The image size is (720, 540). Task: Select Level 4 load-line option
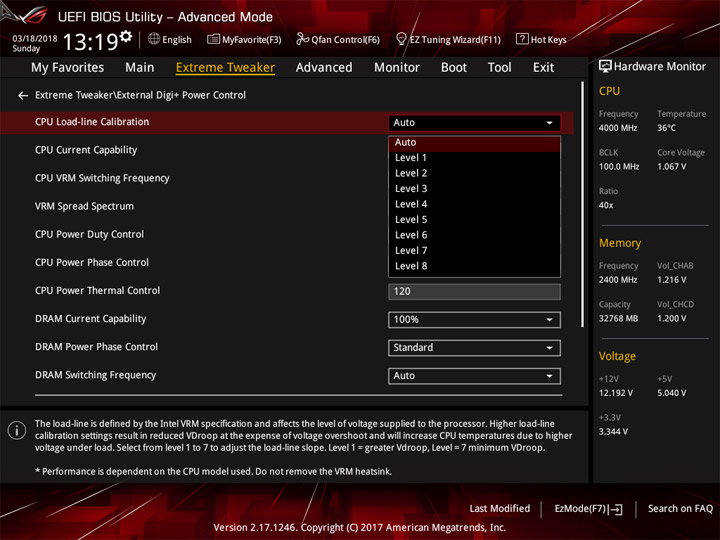474,204
